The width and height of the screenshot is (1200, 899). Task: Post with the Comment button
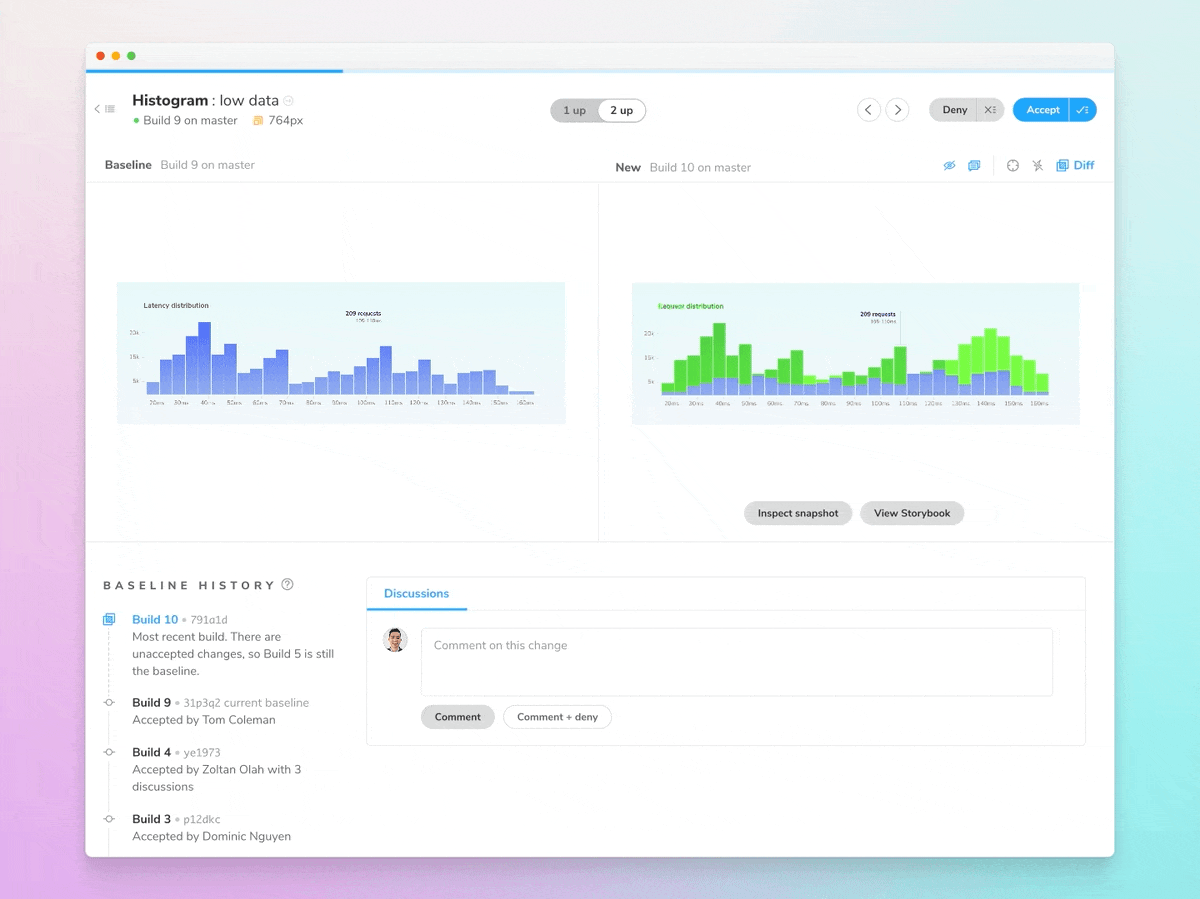pos(458,717)
